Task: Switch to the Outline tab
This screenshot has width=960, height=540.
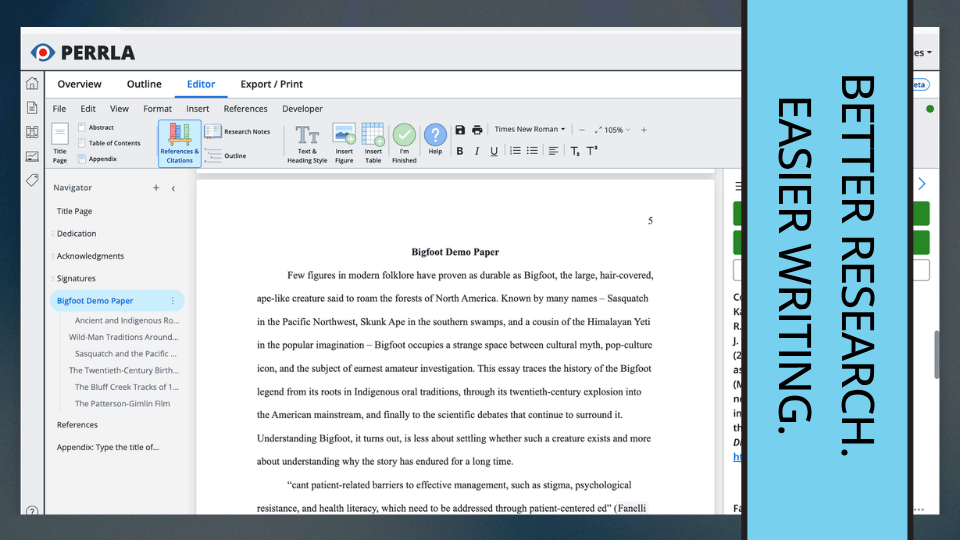Action: (144, 84)
